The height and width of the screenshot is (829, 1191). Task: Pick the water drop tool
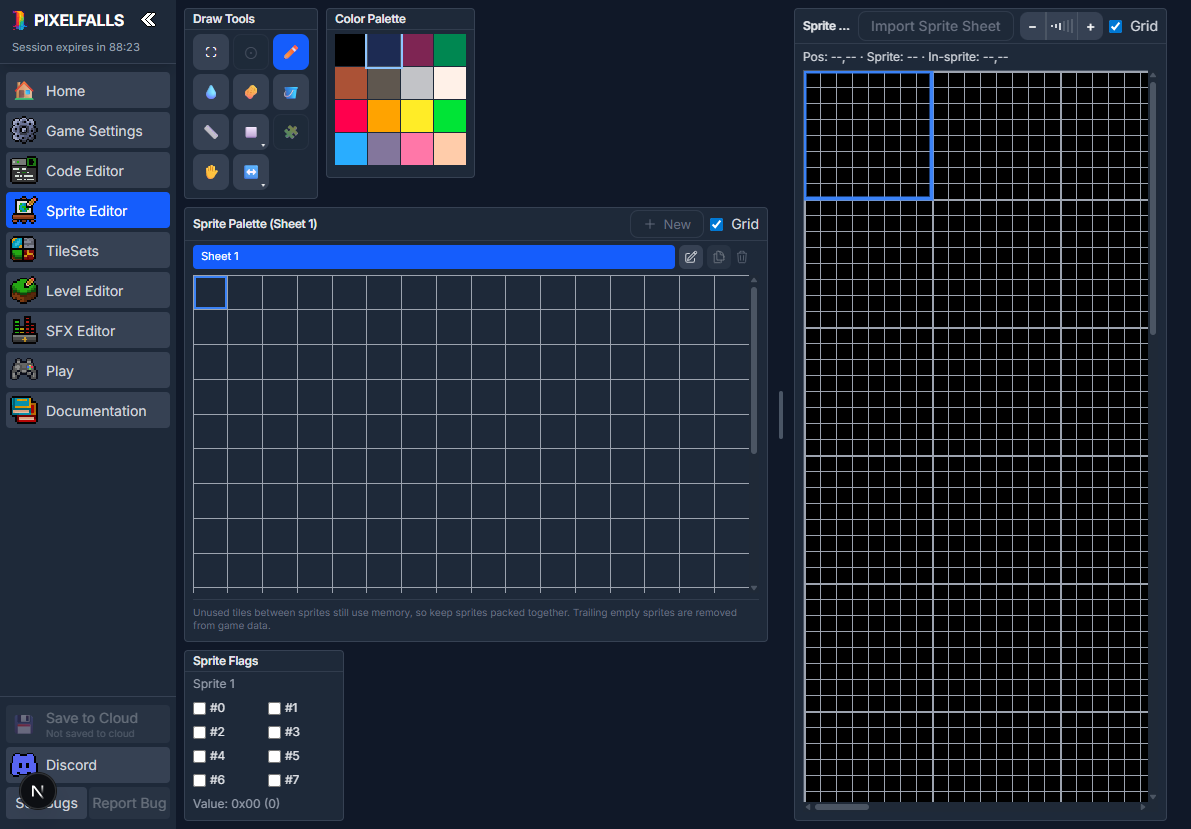point(211,92)
